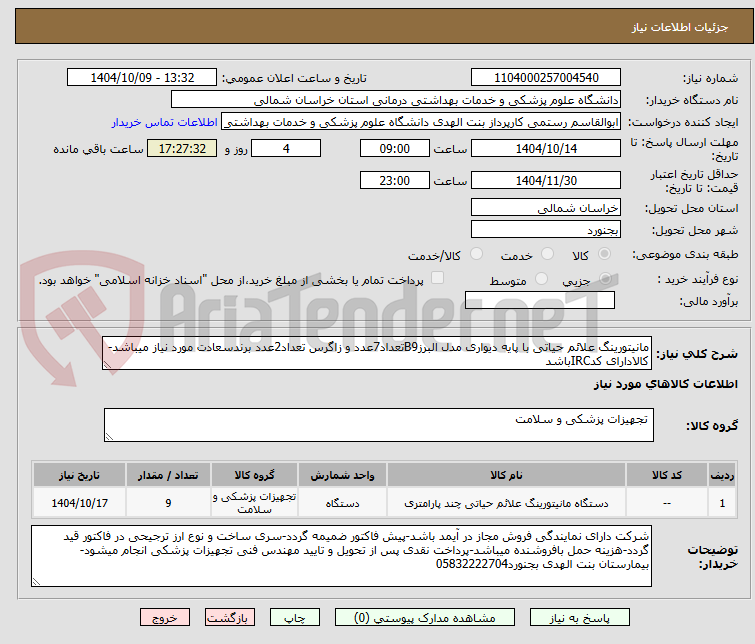The image size is (755, 644).
Task: Click the تعداد / مقدار column header
Action: pyautogui.click(x=168, y=475)
